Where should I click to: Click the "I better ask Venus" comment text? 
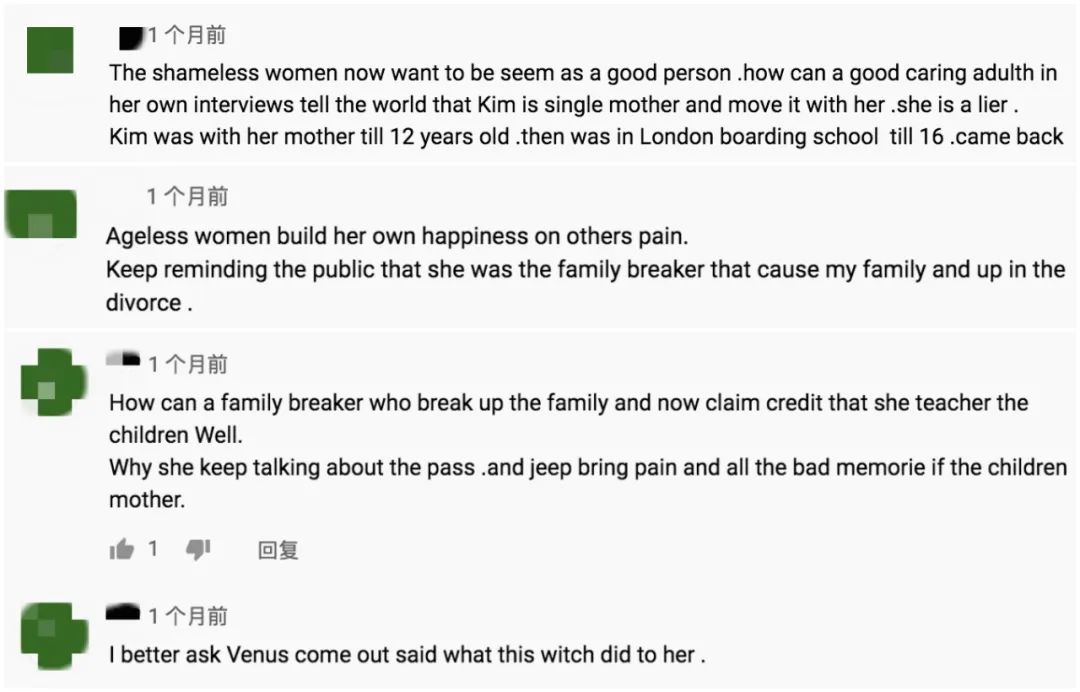tap(407, 655)
